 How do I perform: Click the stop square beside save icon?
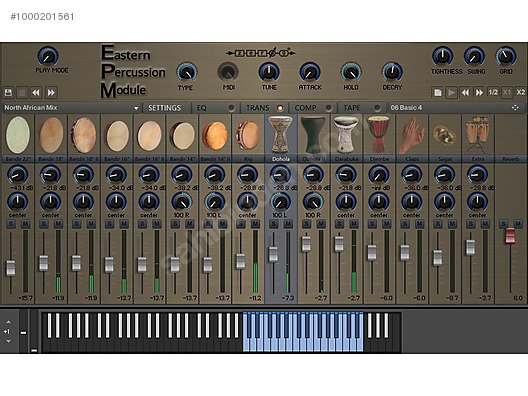(x=22, y=92)
